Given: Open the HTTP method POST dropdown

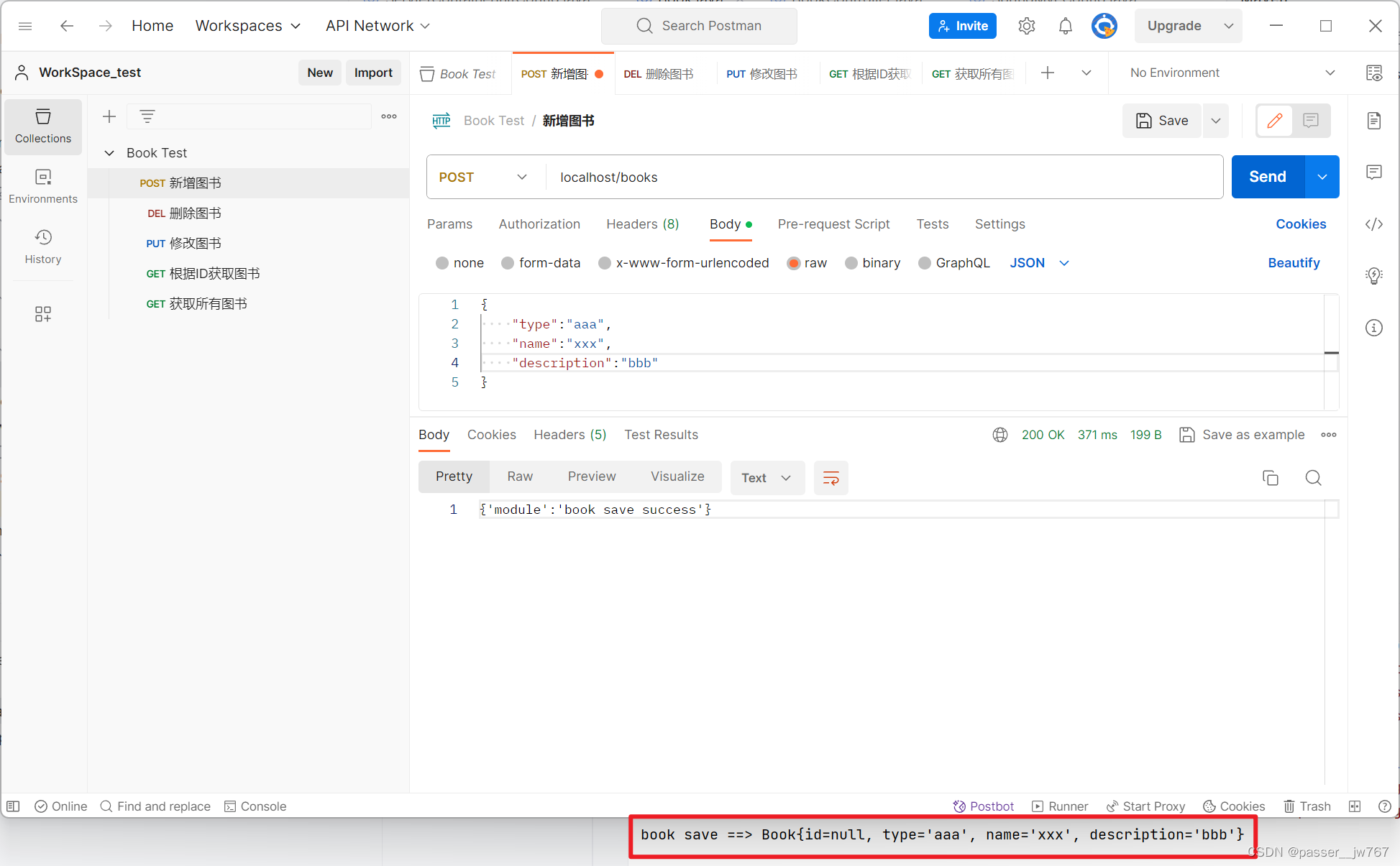Looking at the screenshot, I should [483, 178].
